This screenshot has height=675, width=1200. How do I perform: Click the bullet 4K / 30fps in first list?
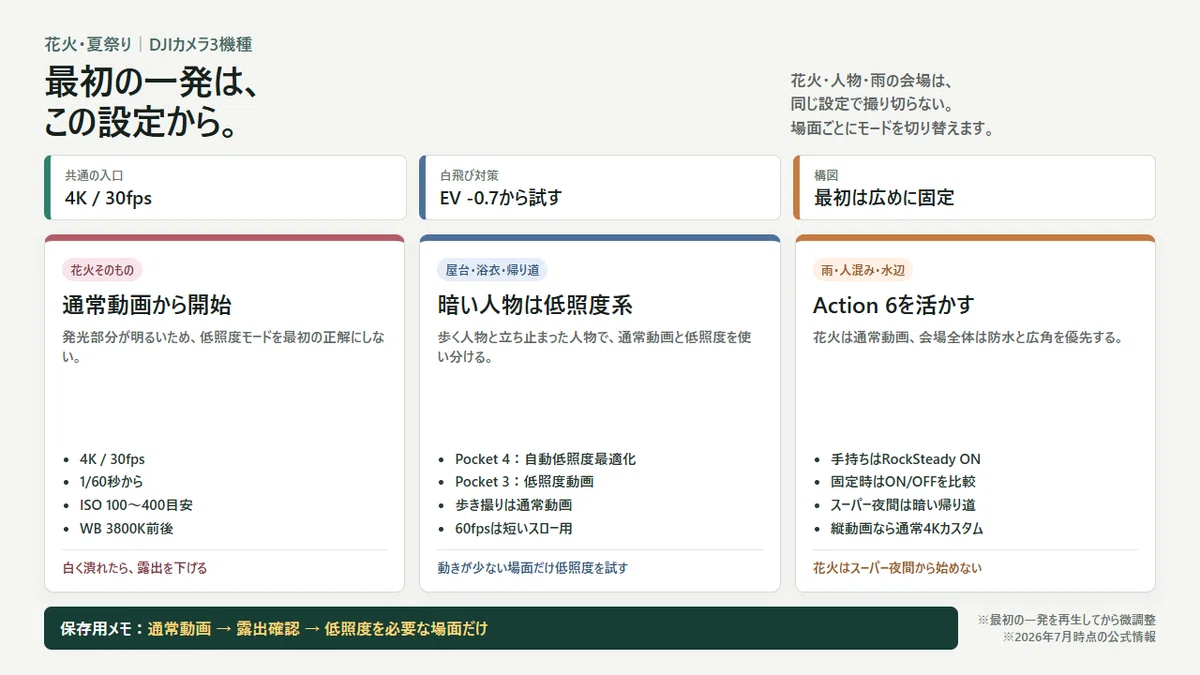(x=112, y=459)
